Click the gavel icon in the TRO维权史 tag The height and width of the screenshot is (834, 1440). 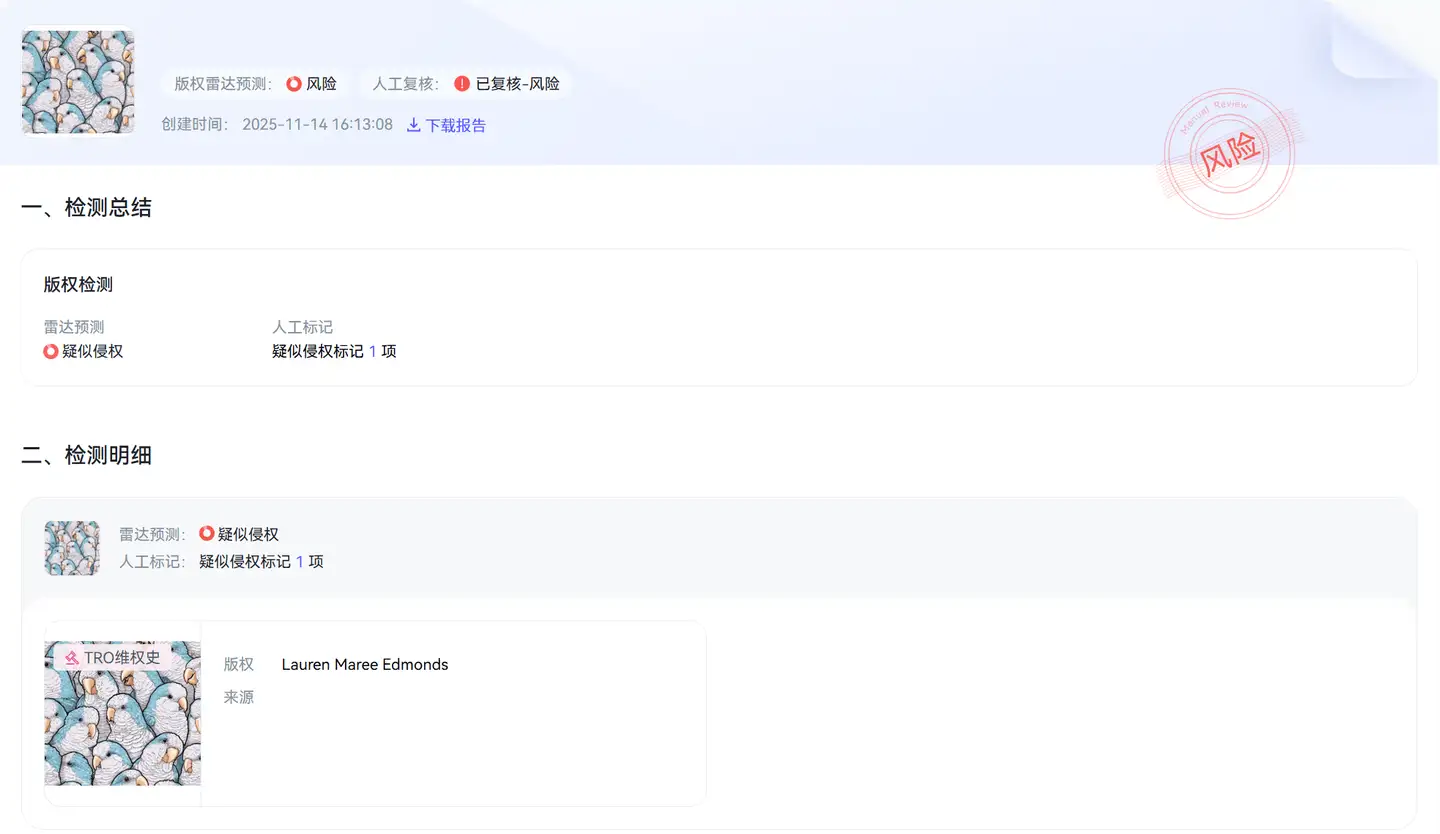[71, 658]
